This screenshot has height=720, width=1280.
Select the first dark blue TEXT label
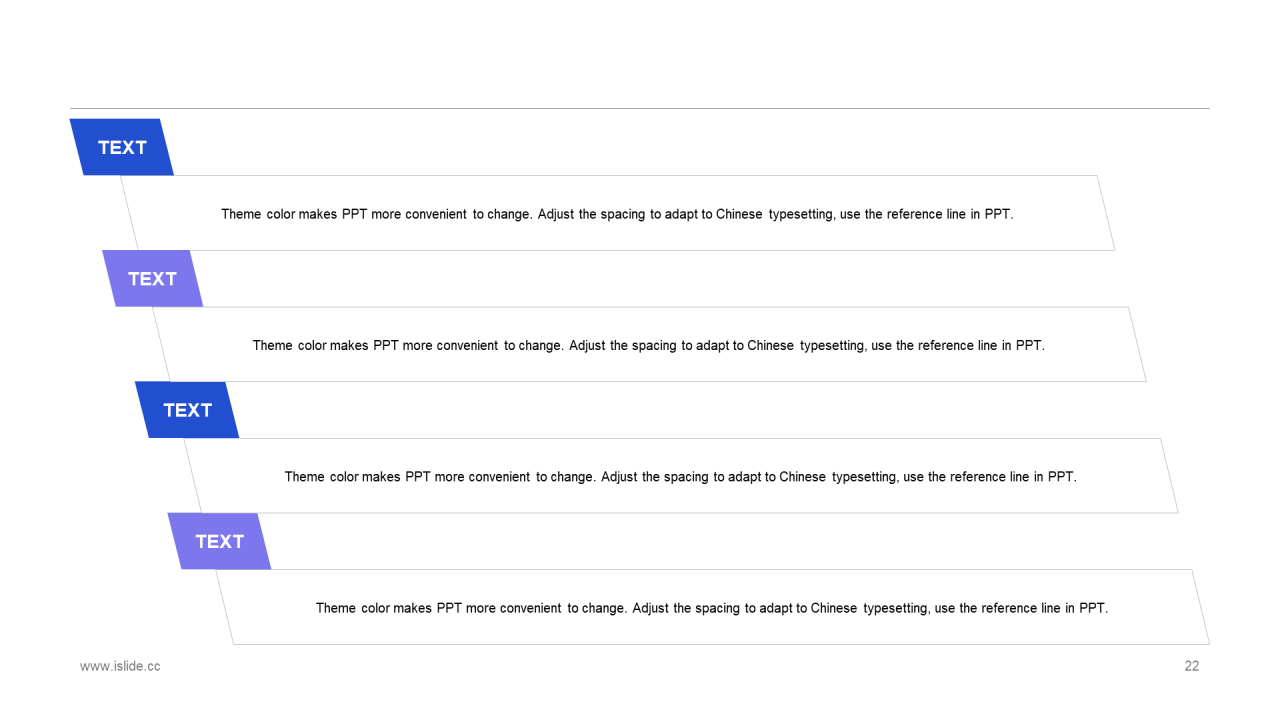click(x=122, y=147)
